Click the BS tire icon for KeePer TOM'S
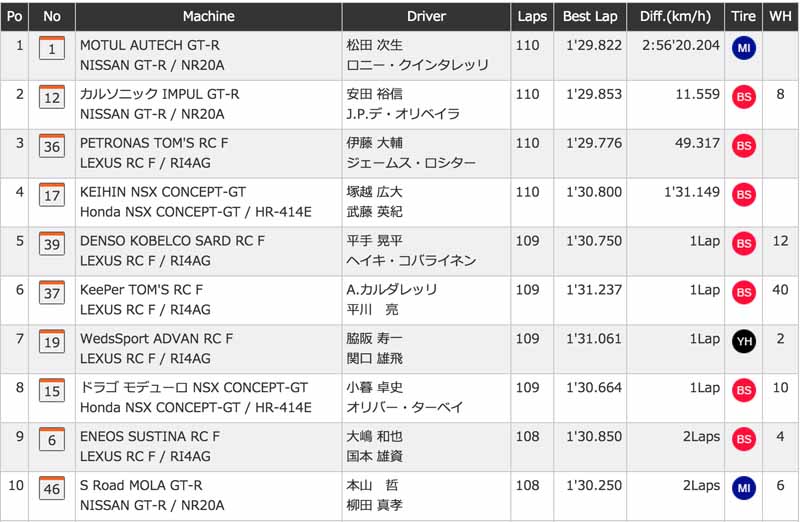Viewport: 800px width, 522px height. (x=743, y=292)
